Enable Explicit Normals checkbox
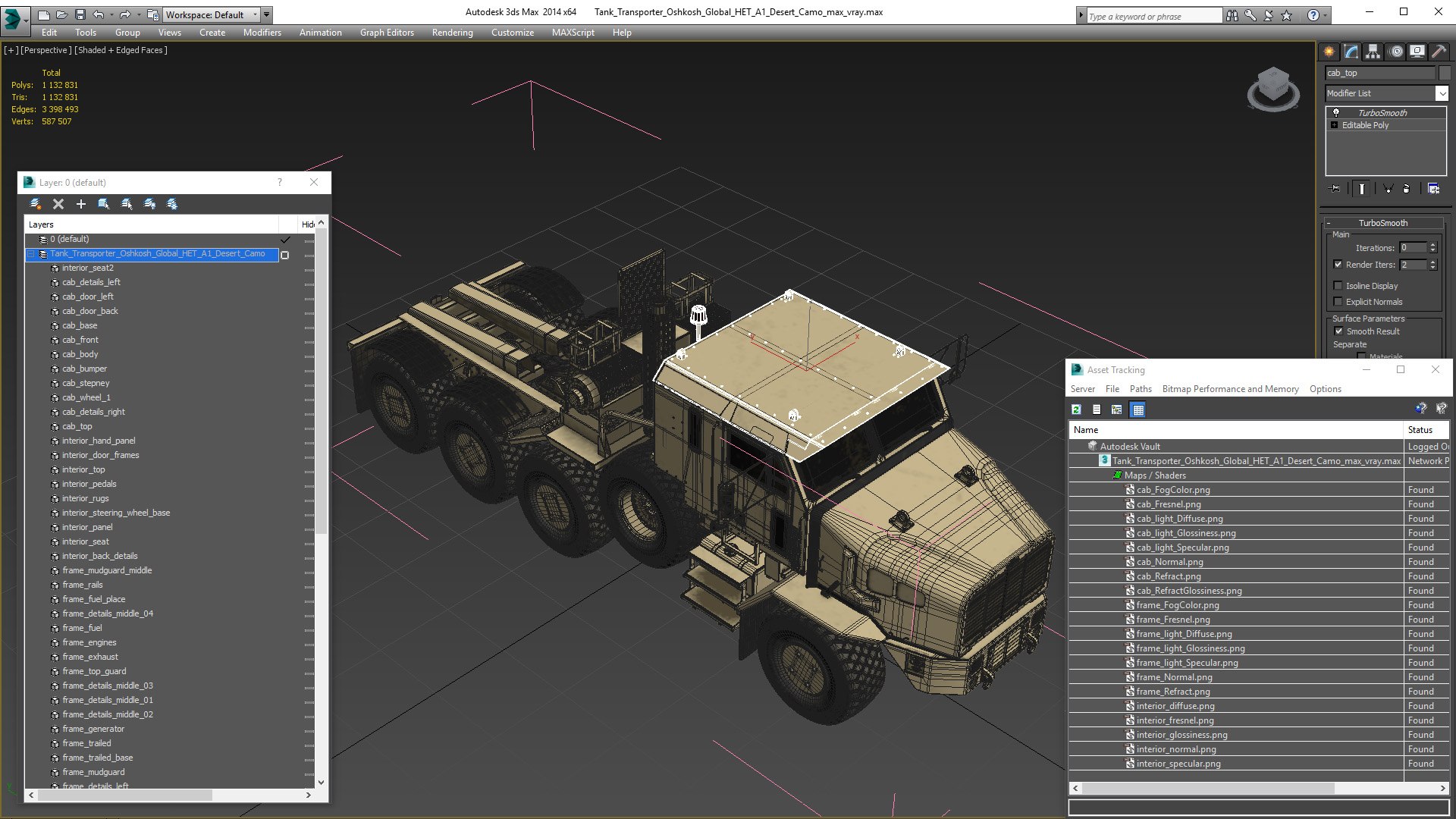Screen dimensions: 1456x819 [x=1338, y=302]
